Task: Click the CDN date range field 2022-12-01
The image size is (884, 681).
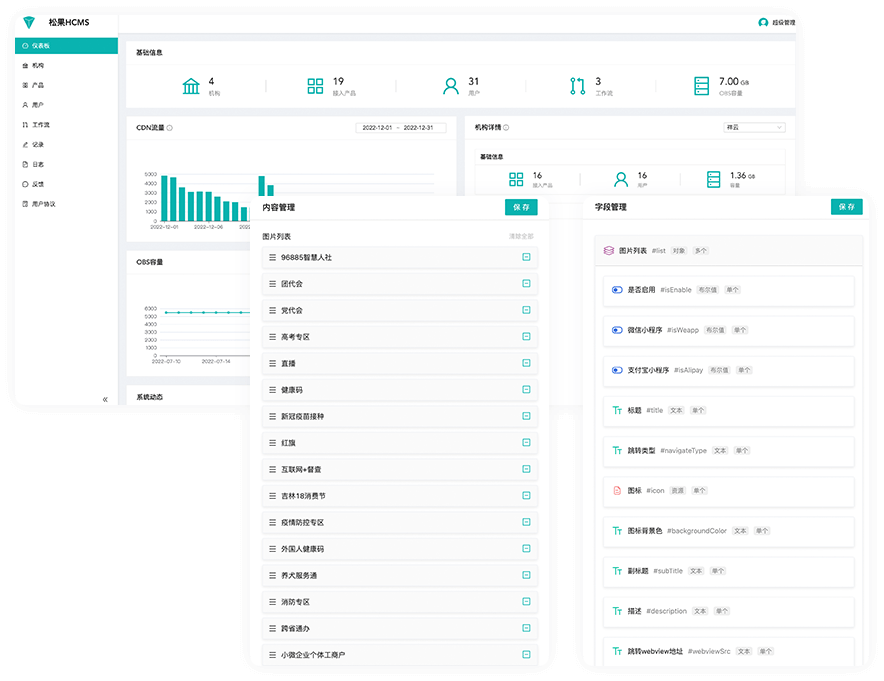Action: 376,128
